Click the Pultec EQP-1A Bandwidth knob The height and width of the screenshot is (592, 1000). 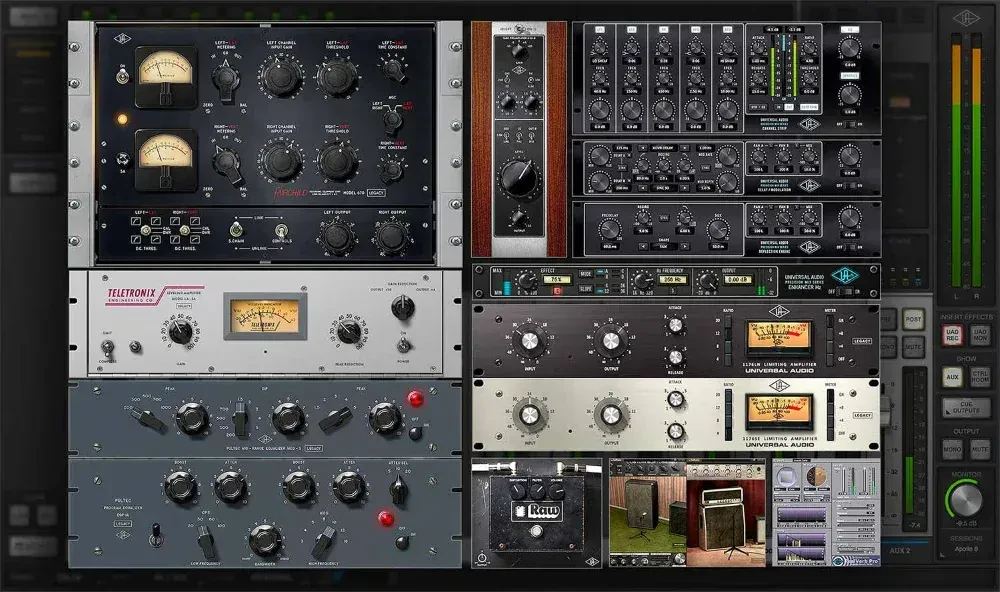[264, 539]
